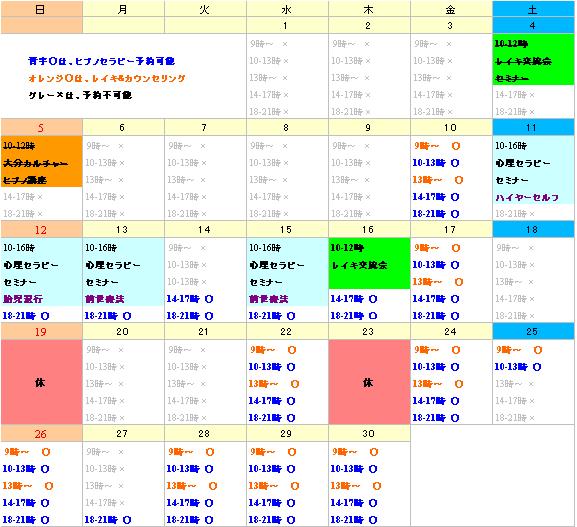Screen dimensions: 577x527
Task: Choose the 18-21時 slot on the 12th
Action: [26, 316]
